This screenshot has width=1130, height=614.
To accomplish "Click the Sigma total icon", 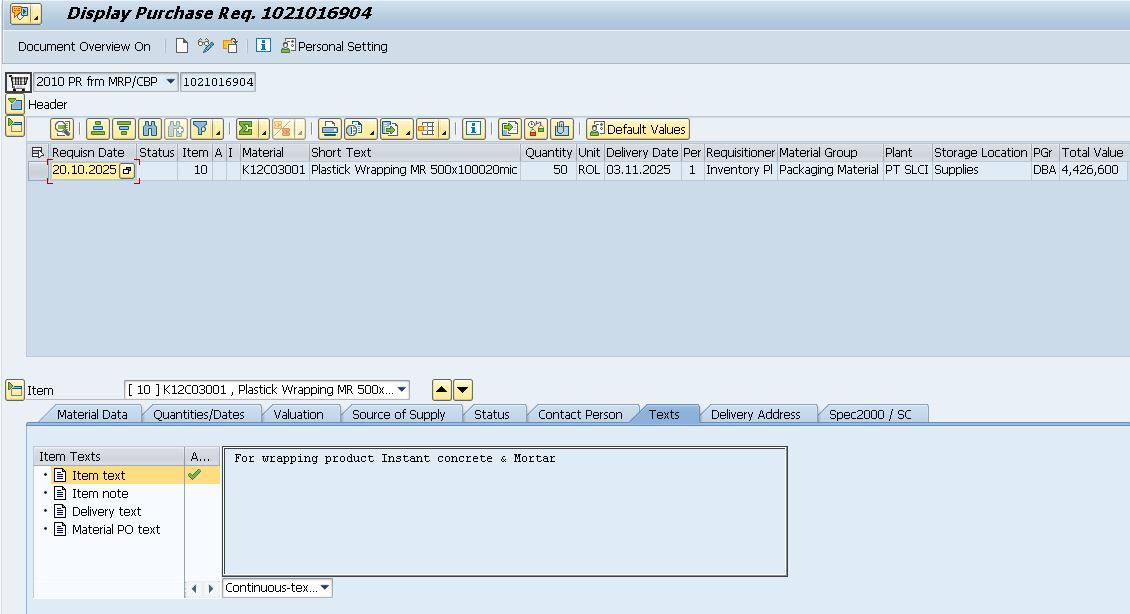I will click(x=246, y=129).
